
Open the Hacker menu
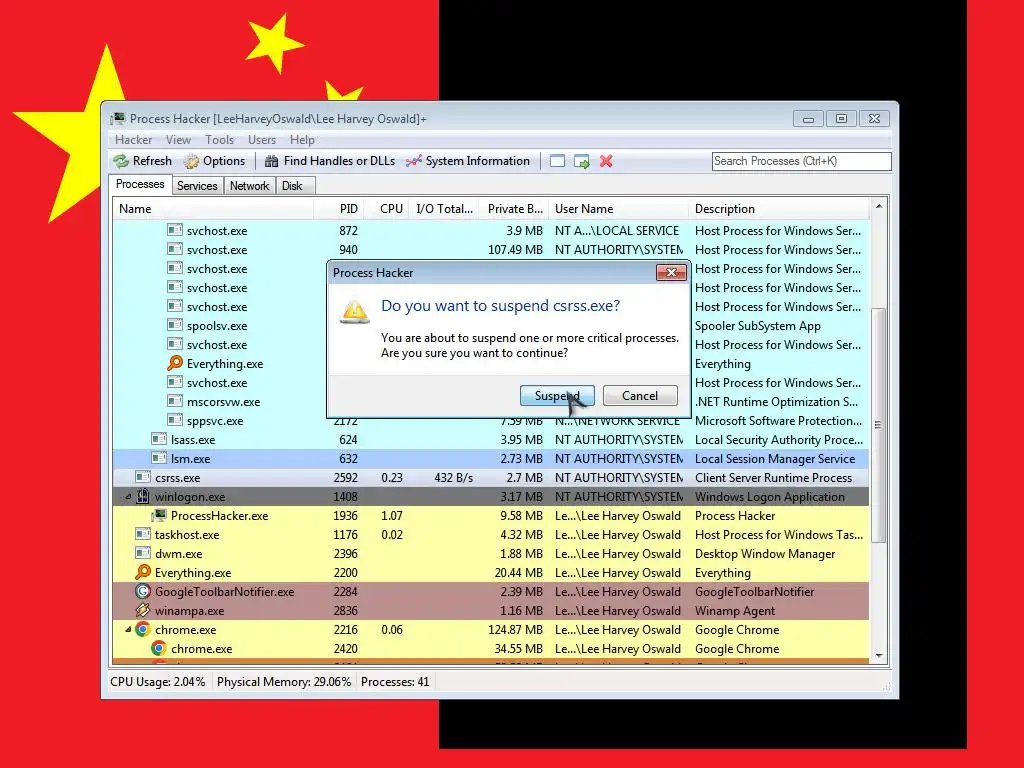coord(133,140)
